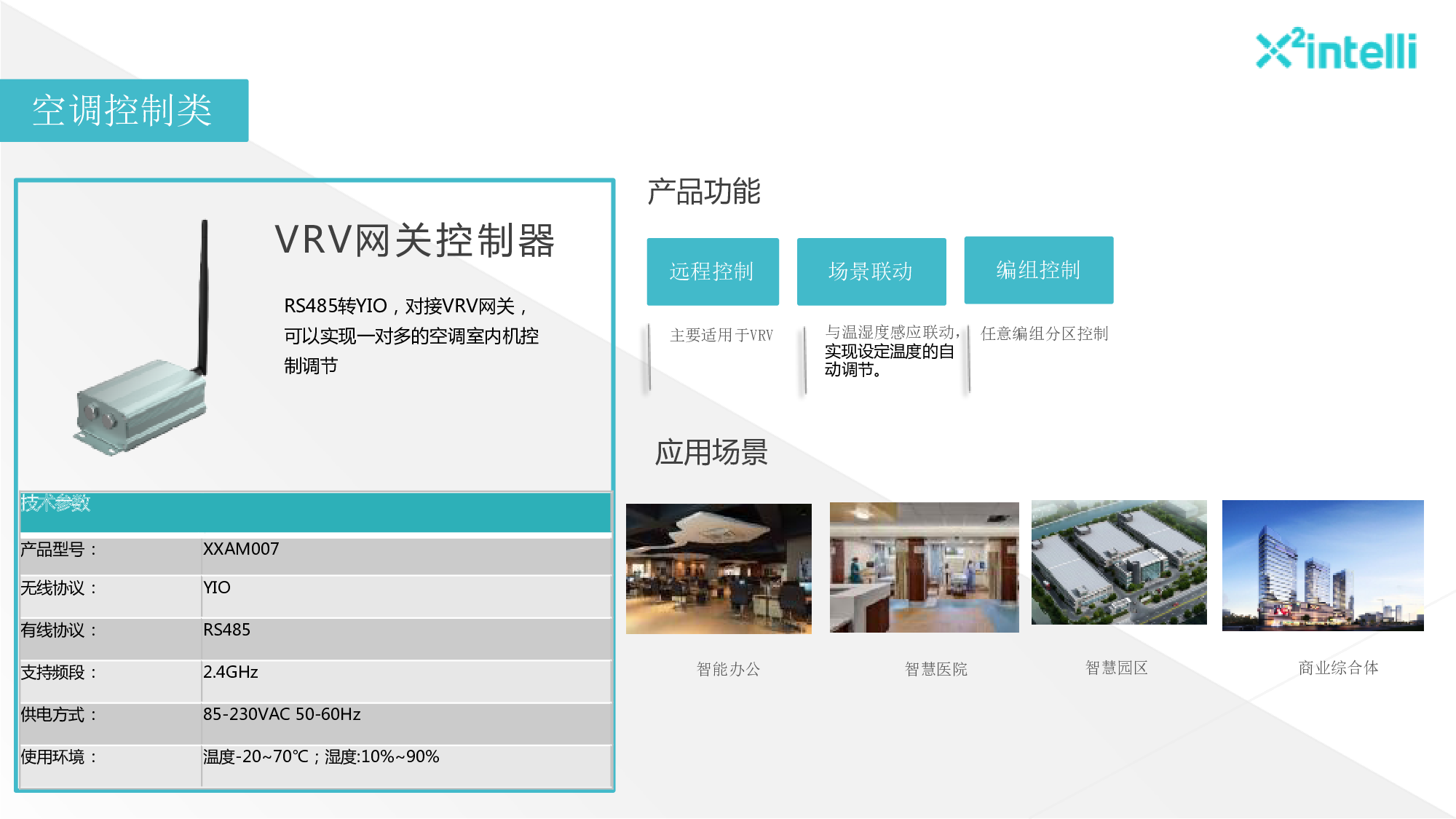Select the 85-230VAC 50-60Hz power value
The image size is (1456, 819).
coord(406,724)
